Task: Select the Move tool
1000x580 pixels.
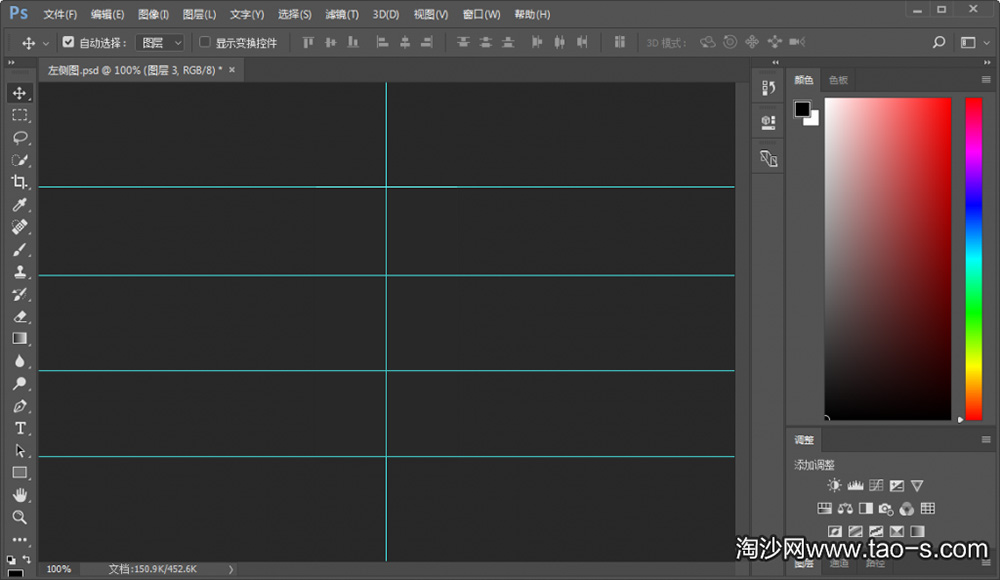Action: point(20,92)
